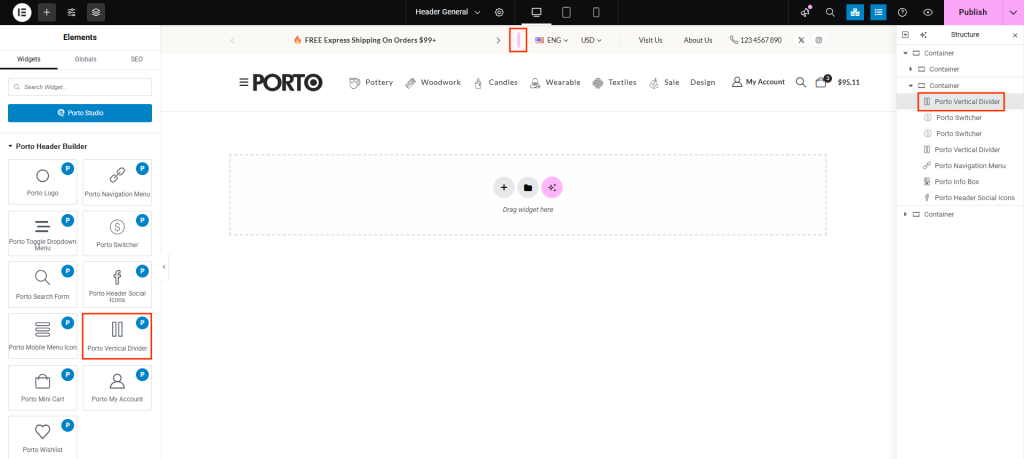Click the Search Widget input field

coord(80,87)
